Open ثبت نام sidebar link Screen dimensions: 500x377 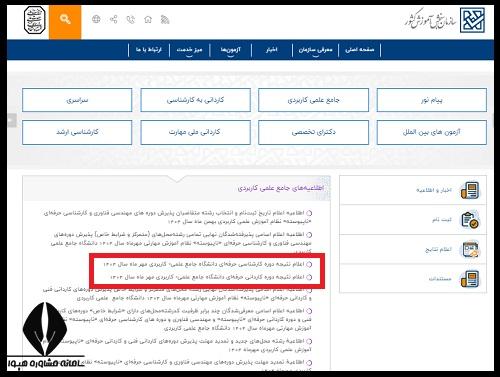coord(442,220)
